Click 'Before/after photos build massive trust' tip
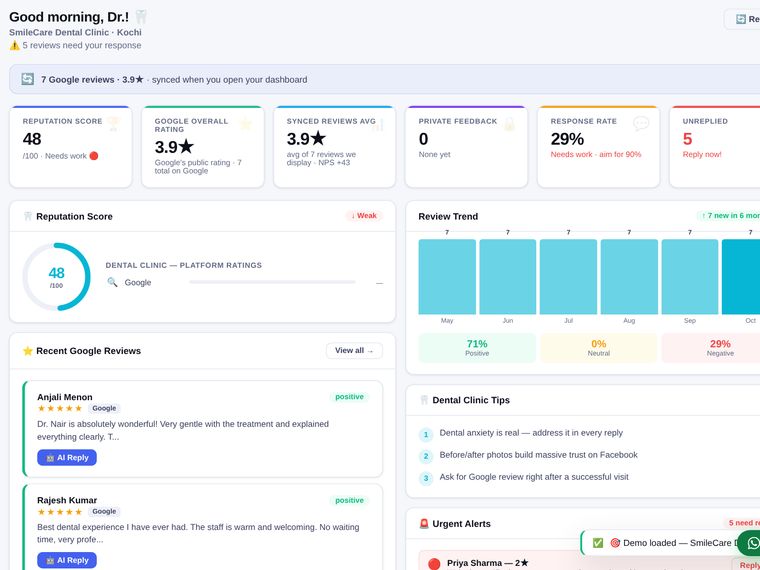 pos(538,455)
